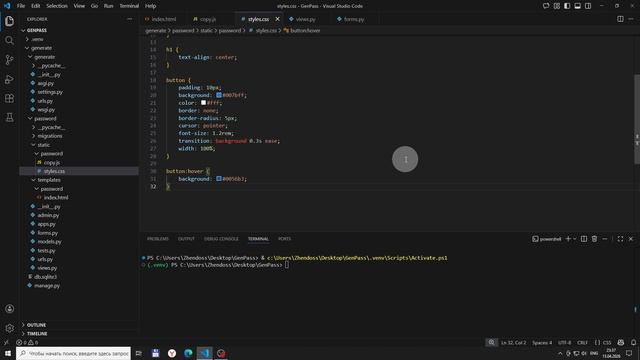Click the Explorer more actions ellipsis
Screen dimensions: 640x360
129,19
